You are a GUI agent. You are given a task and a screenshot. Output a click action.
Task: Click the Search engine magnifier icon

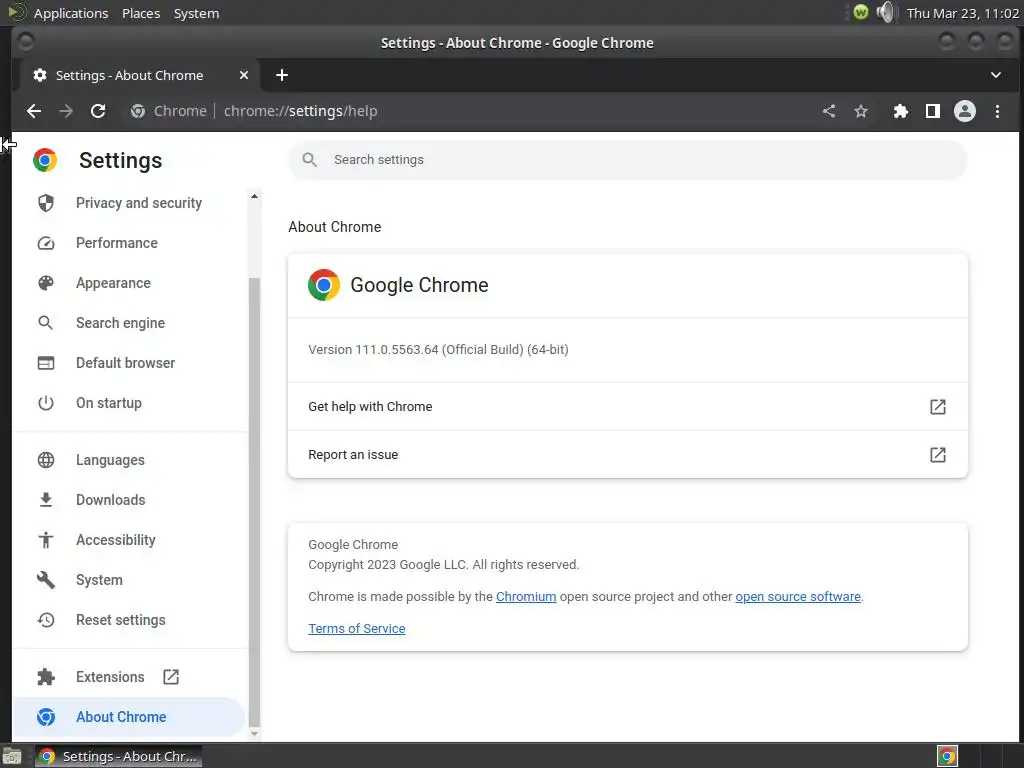click(x=46, y=323)
